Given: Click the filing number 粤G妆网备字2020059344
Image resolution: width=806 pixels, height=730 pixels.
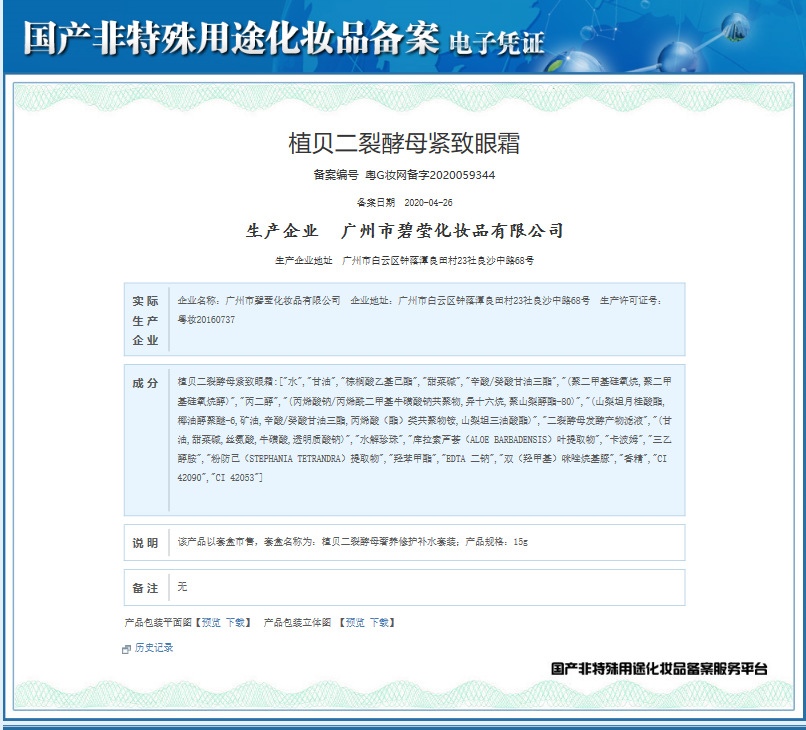Looking at the screenshot, I should (x=430, y=175).
